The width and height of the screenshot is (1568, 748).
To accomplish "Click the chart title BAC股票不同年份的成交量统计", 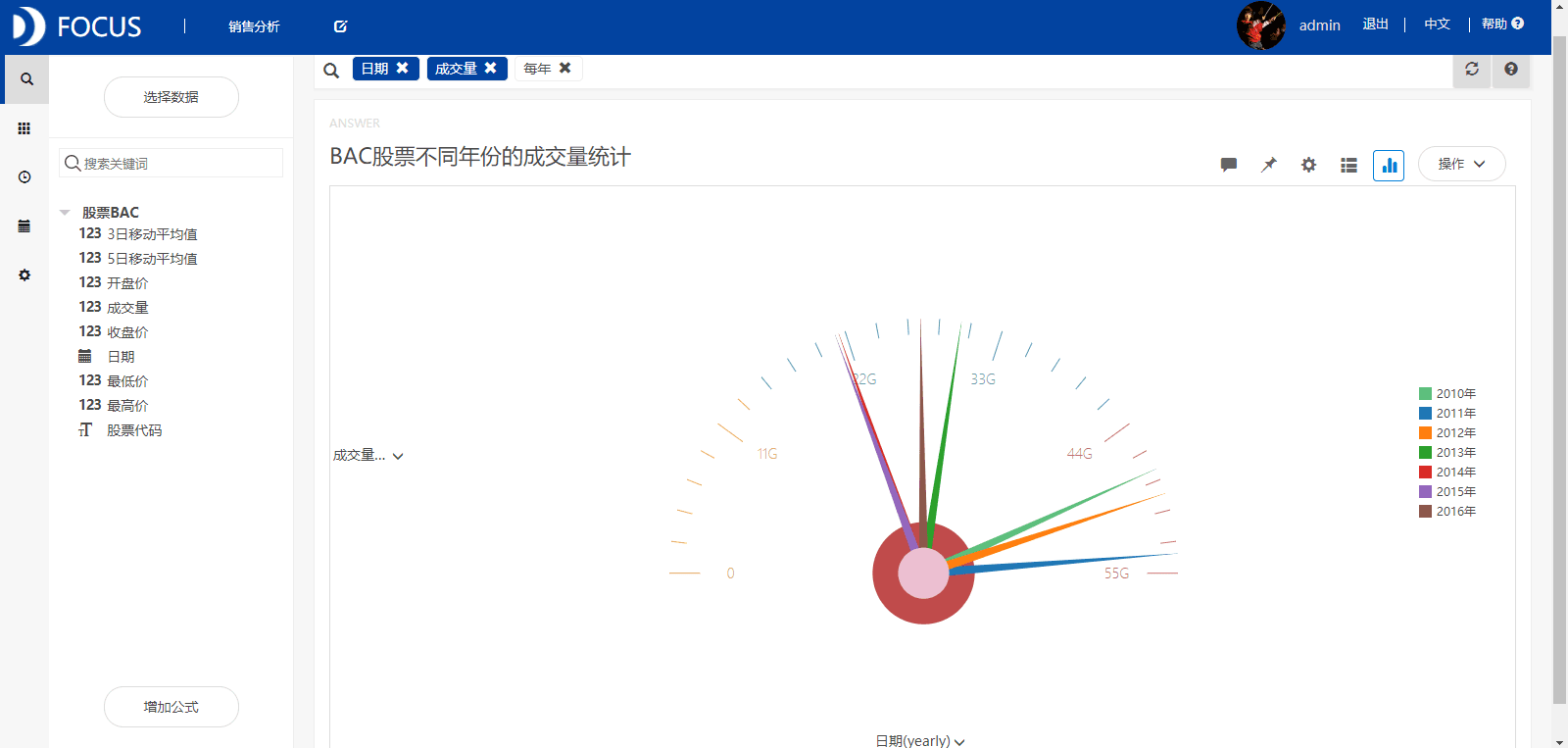I will 480,157.
